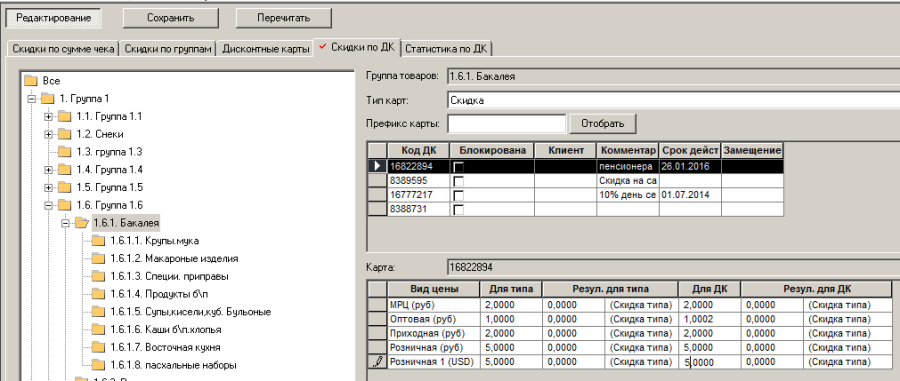Expand the 1.1. Группа 1.1 node
This screenshot has height=381, width=900.
pos(48,116)
